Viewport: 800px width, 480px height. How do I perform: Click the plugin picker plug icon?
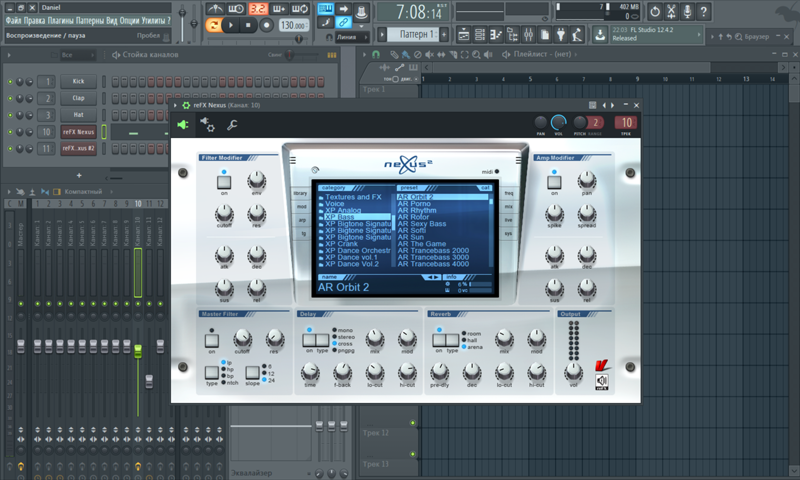[561, 35]
